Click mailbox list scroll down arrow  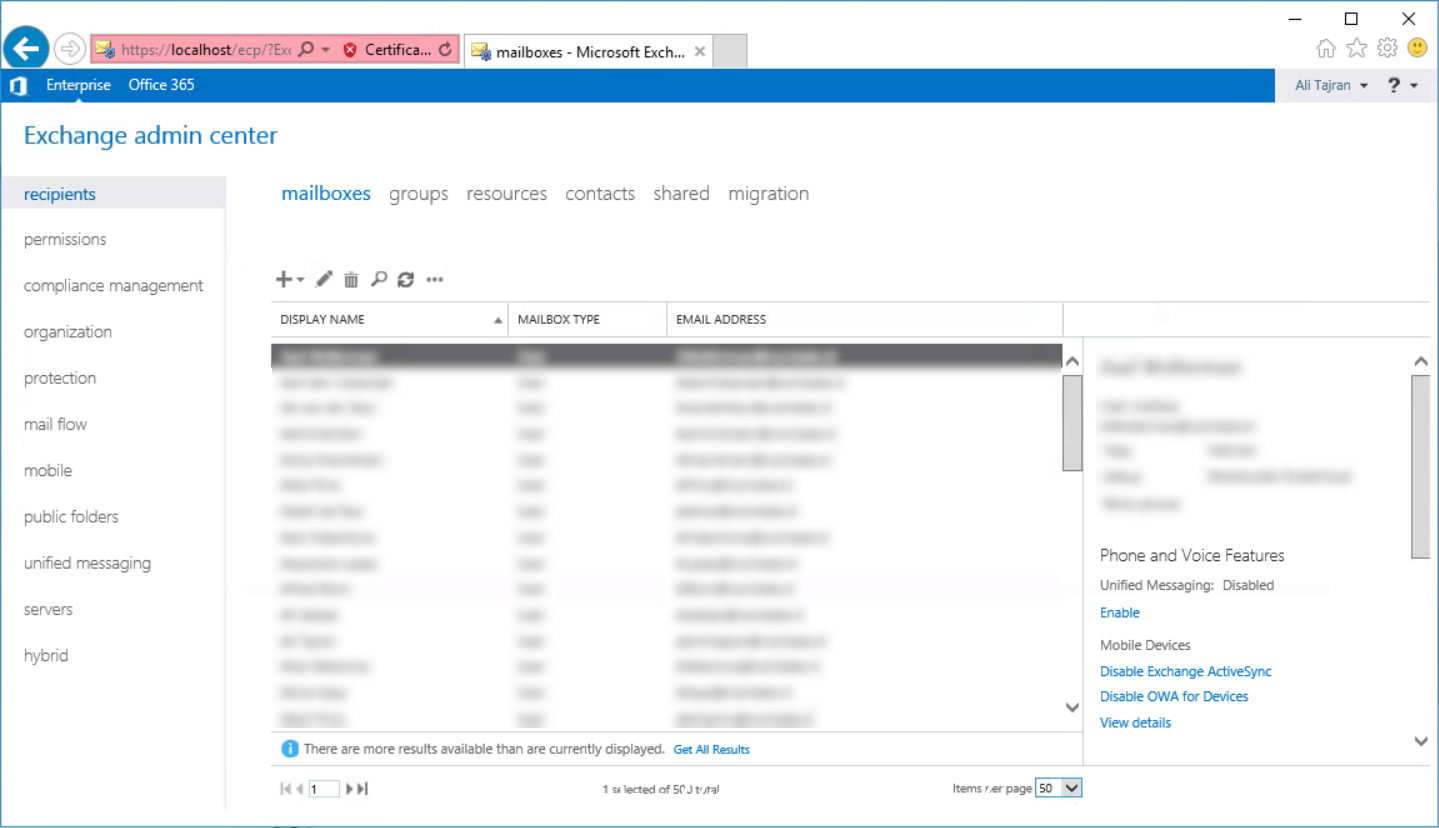coord(1072,707)
